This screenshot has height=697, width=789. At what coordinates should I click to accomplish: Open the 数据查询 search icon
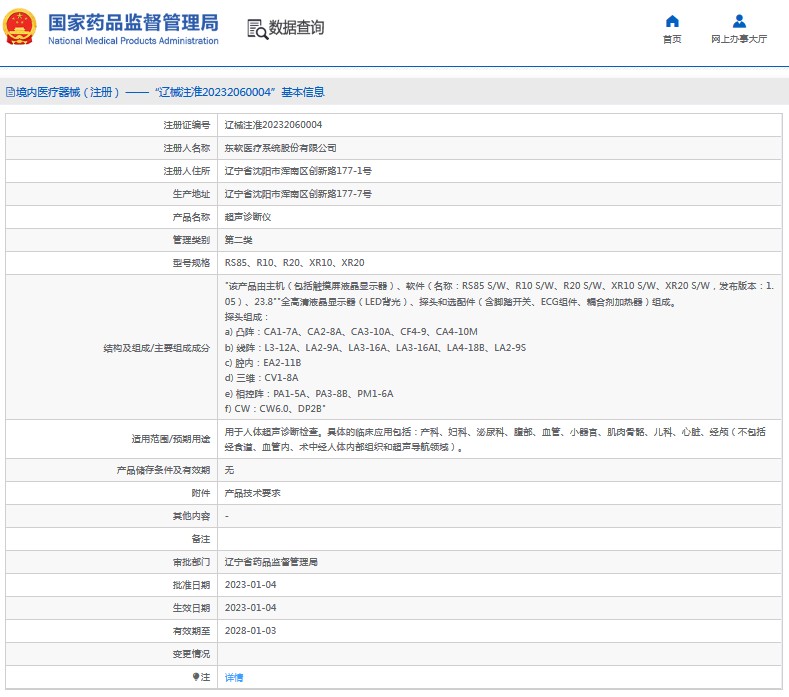point(257,29)
